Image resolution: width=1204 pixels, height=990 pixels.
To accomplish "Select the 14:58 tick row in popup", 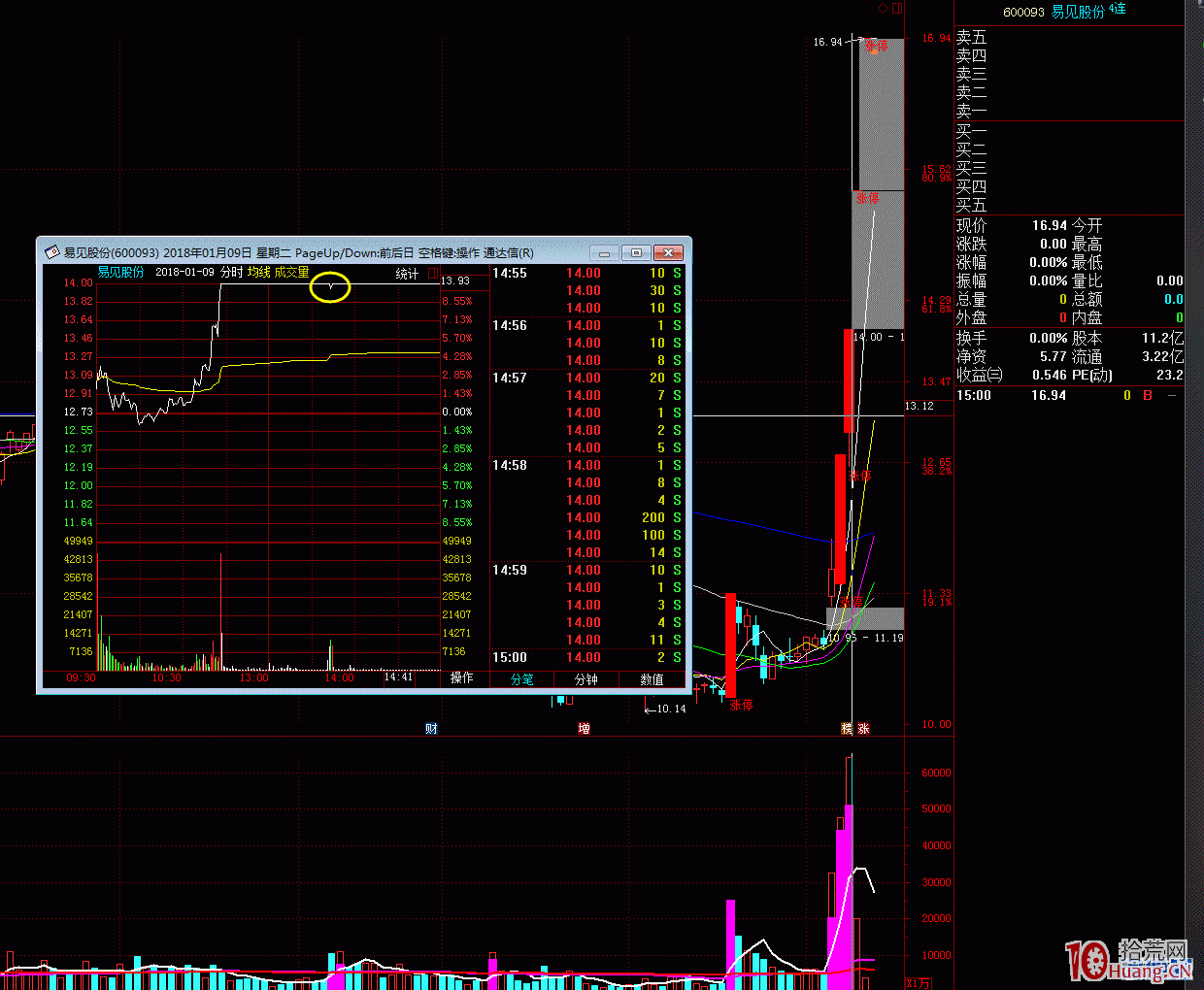I will (x=586, y=465).
